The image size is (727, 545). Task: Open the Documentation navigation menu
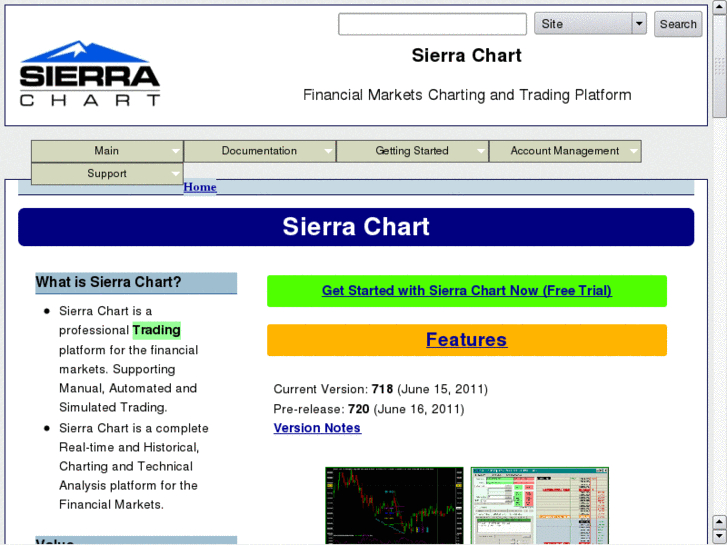260,151
